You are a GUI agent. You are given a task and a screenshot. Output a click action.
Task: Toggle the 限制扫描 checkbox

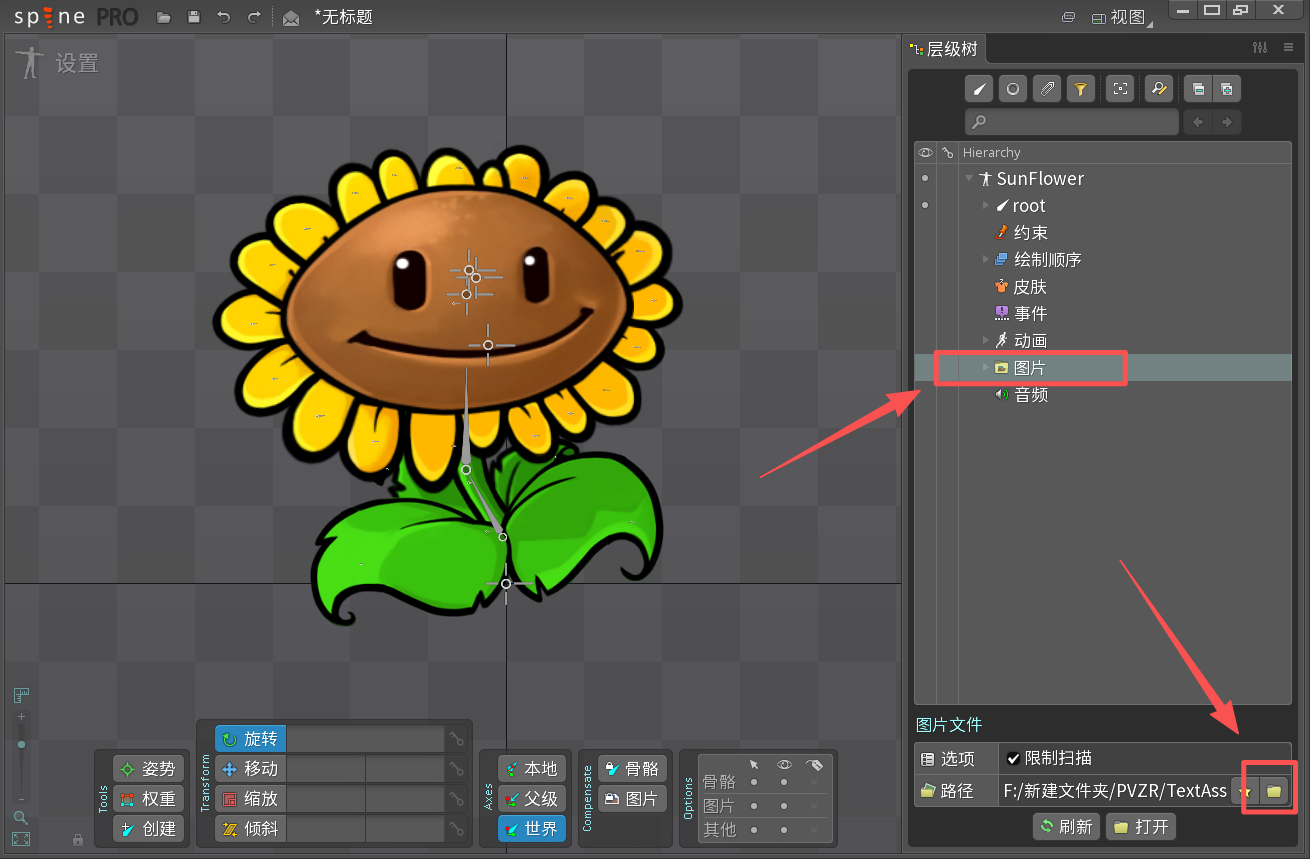click(x=1014, y=759)
